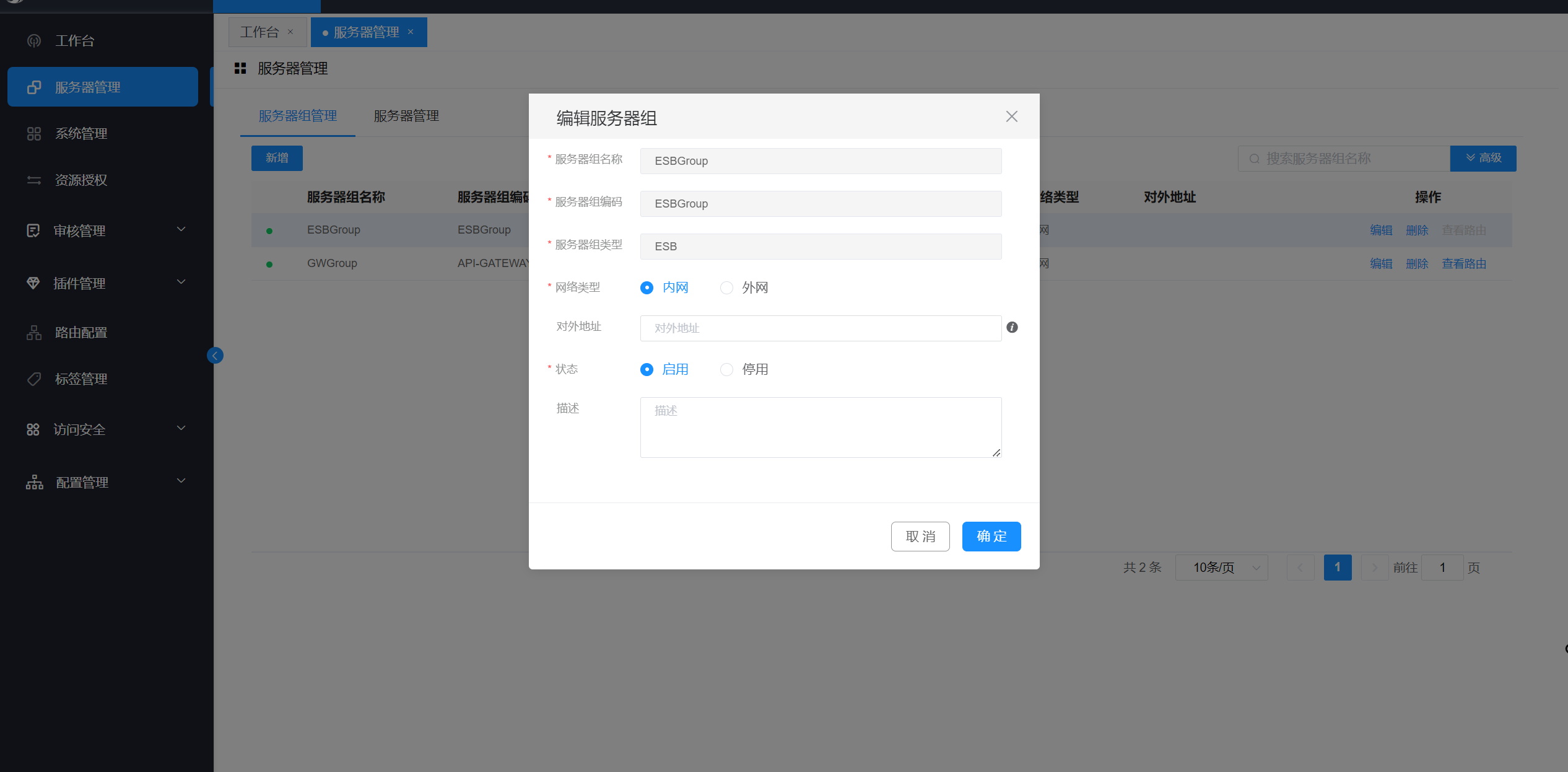Click the info icon beside 对外地址 field
Image resolution: width=1568 pixels, height=772 pixels.
[1012, 327]
